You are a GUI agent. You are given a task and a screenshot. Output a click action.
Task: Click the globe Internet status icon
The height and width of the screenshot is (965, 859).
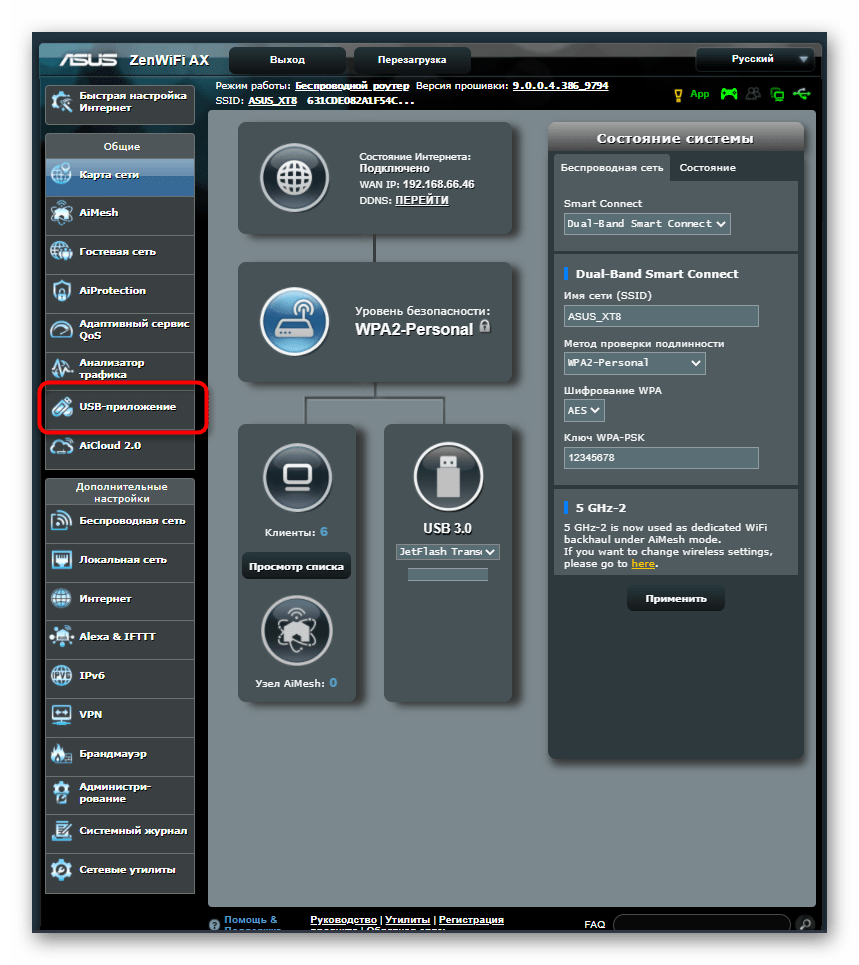click(x=294, y=179)
